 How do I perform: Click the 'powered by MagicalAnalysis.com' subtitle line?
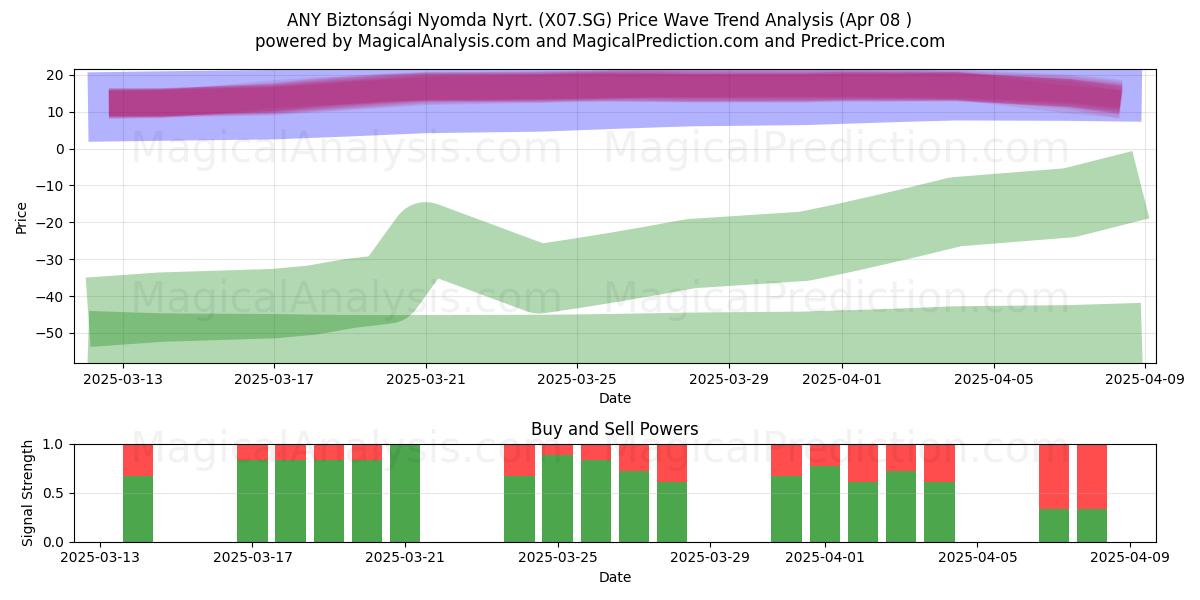coord(600,41)
